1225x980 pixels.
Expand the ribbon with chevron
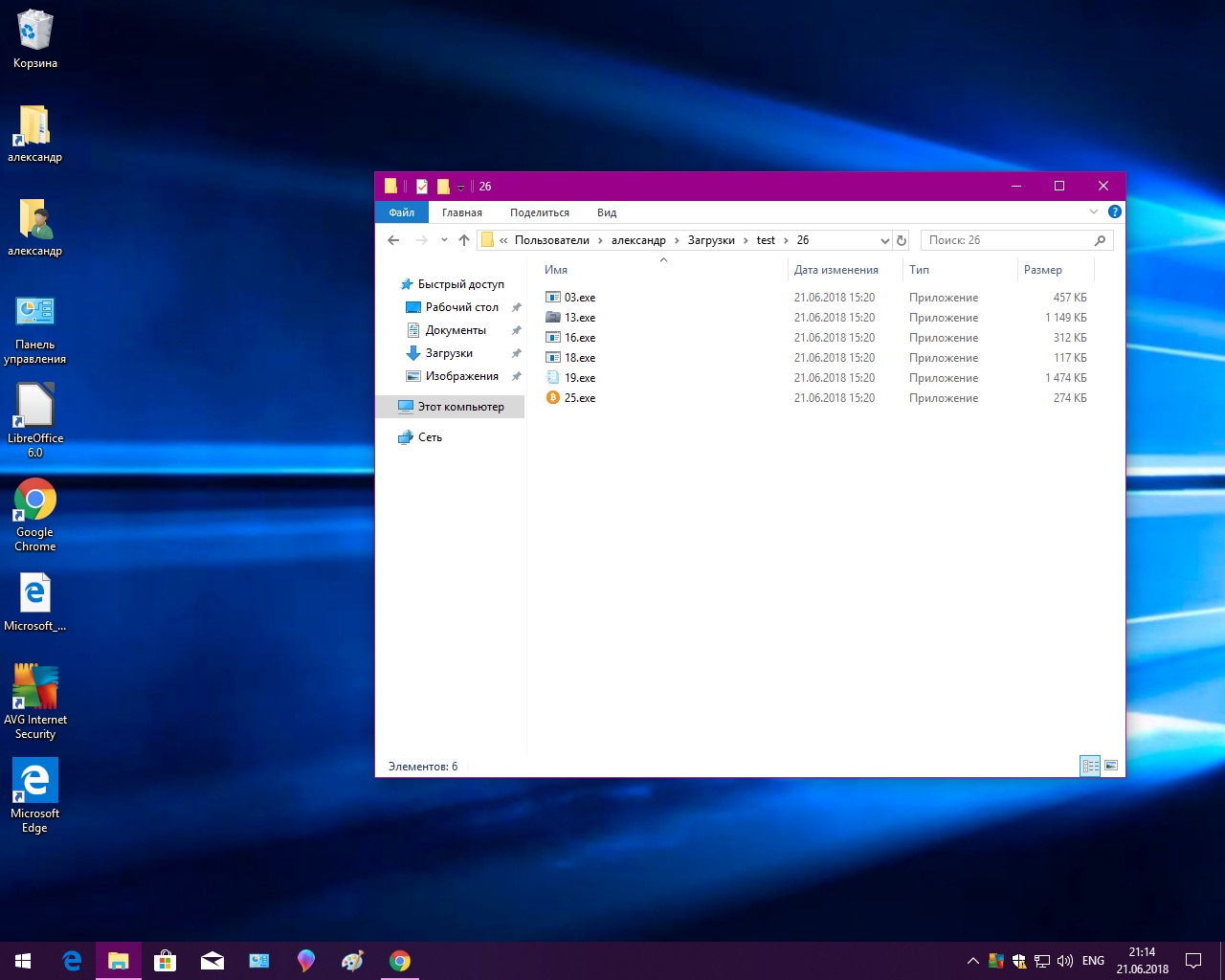pyautogui.click(x=1094, y=212)
